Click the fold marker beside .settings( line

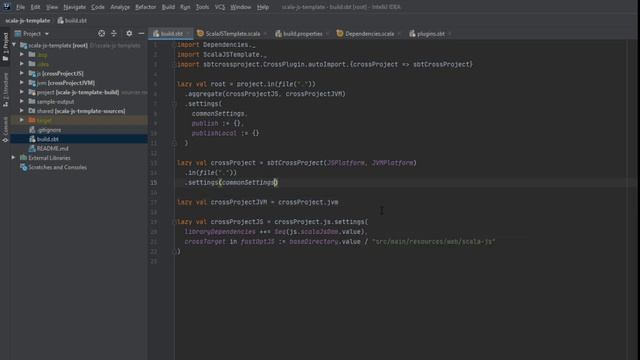point(174,104)
